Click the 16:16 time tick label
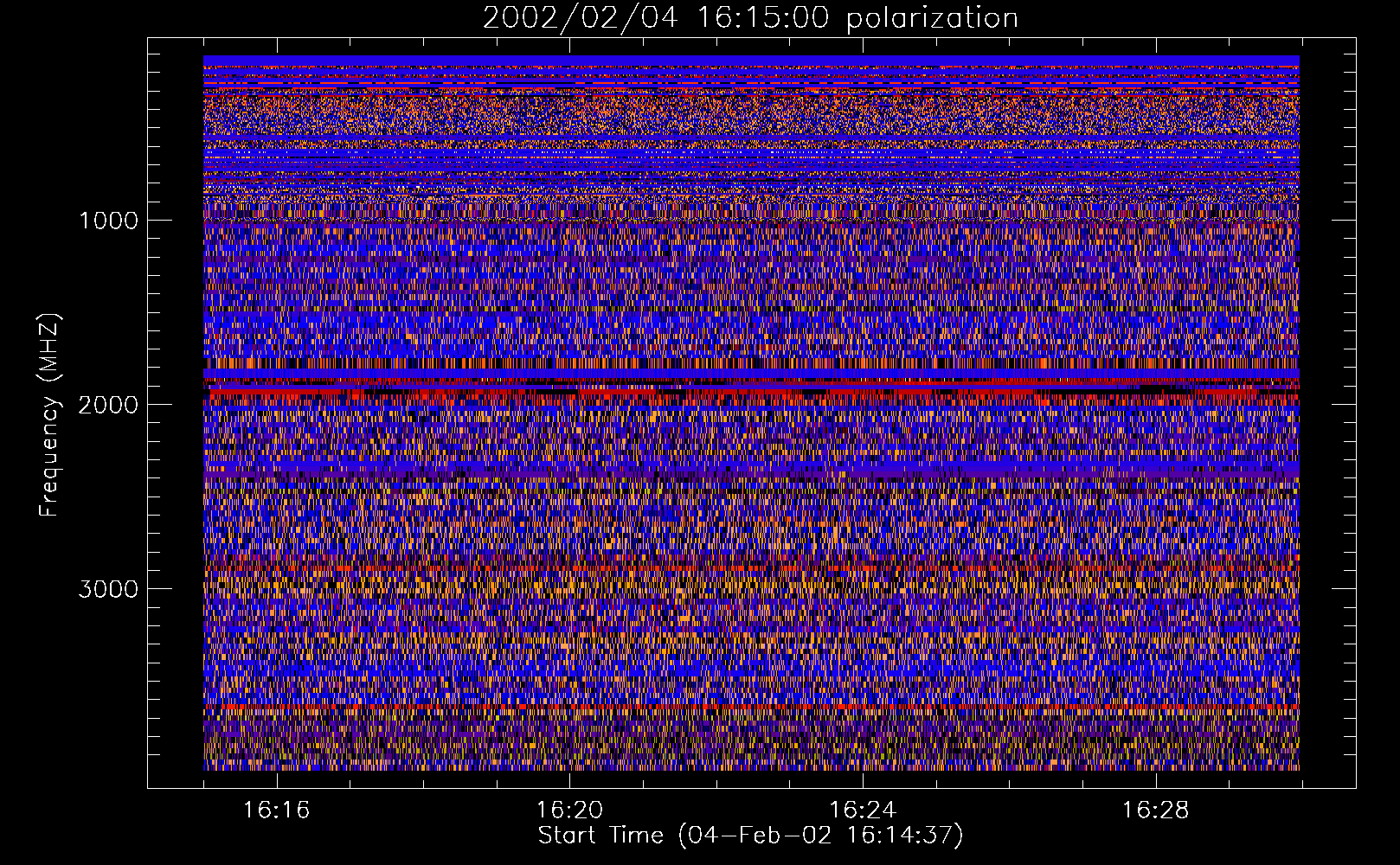Viewport: 1400px width, 865px height. tap(277, 811)
